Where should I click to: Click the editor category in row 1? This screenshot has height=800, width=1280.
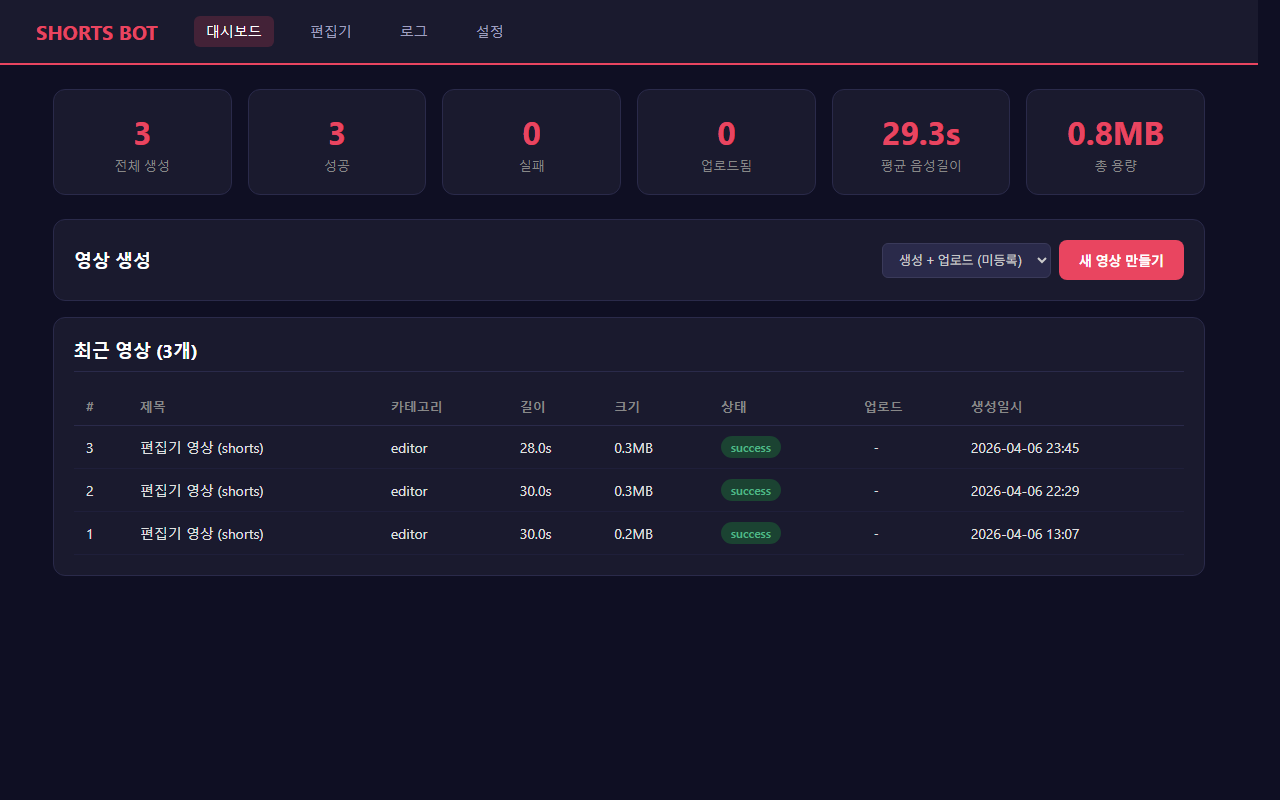[x=409, y=534]
